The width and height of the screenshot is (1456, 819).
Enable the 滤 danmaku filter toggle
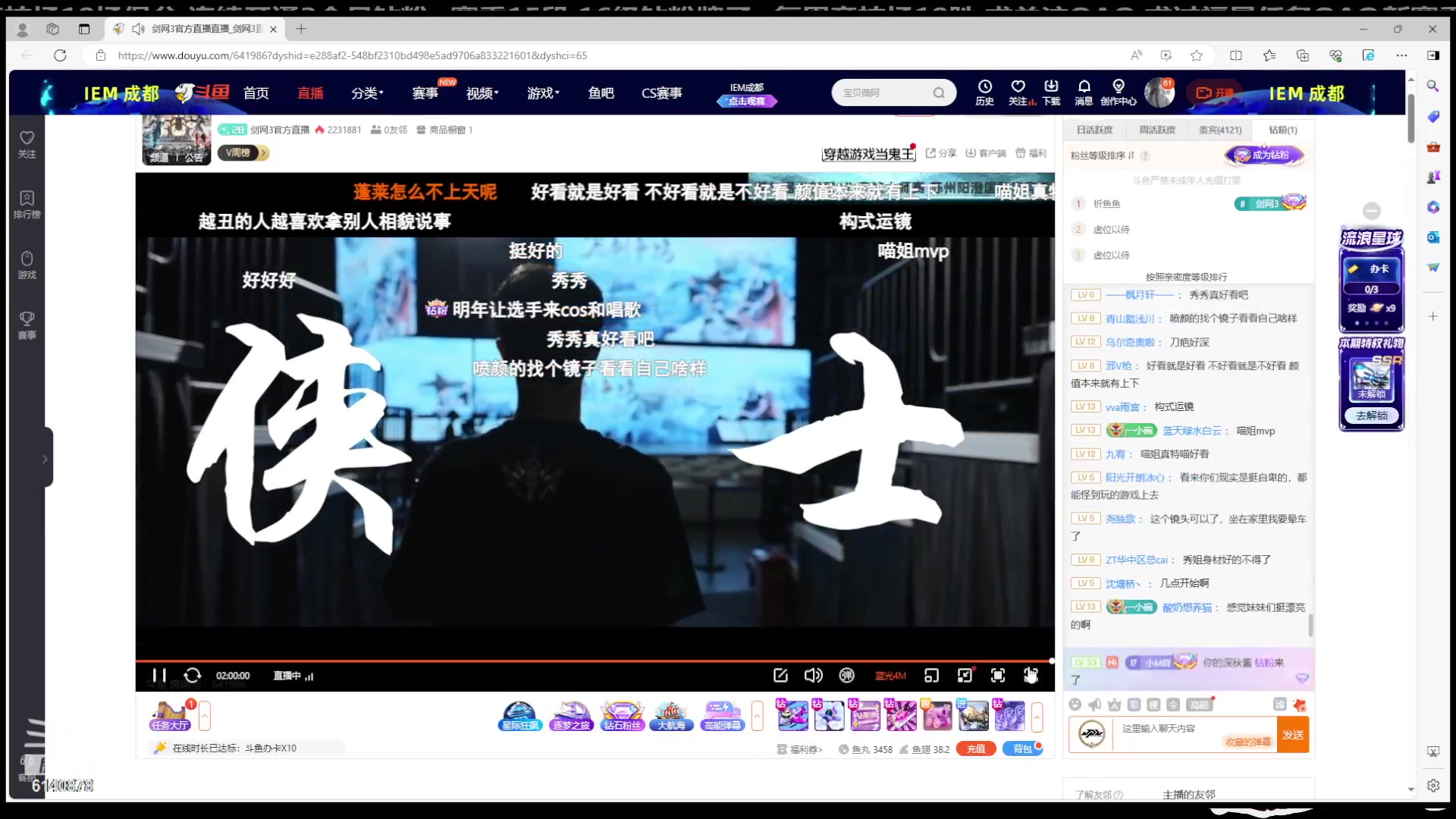1281,704
